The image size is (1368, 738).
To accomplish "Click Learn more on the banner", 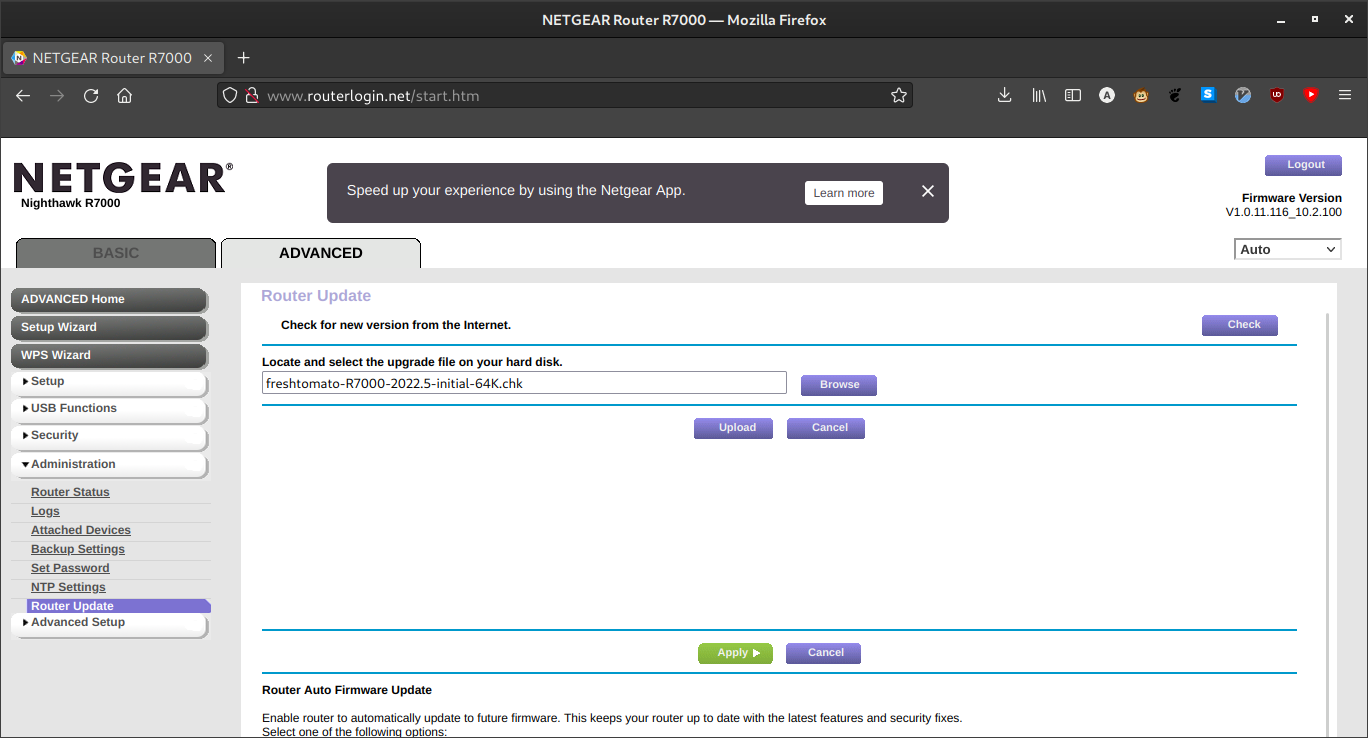I will [844, 193].
